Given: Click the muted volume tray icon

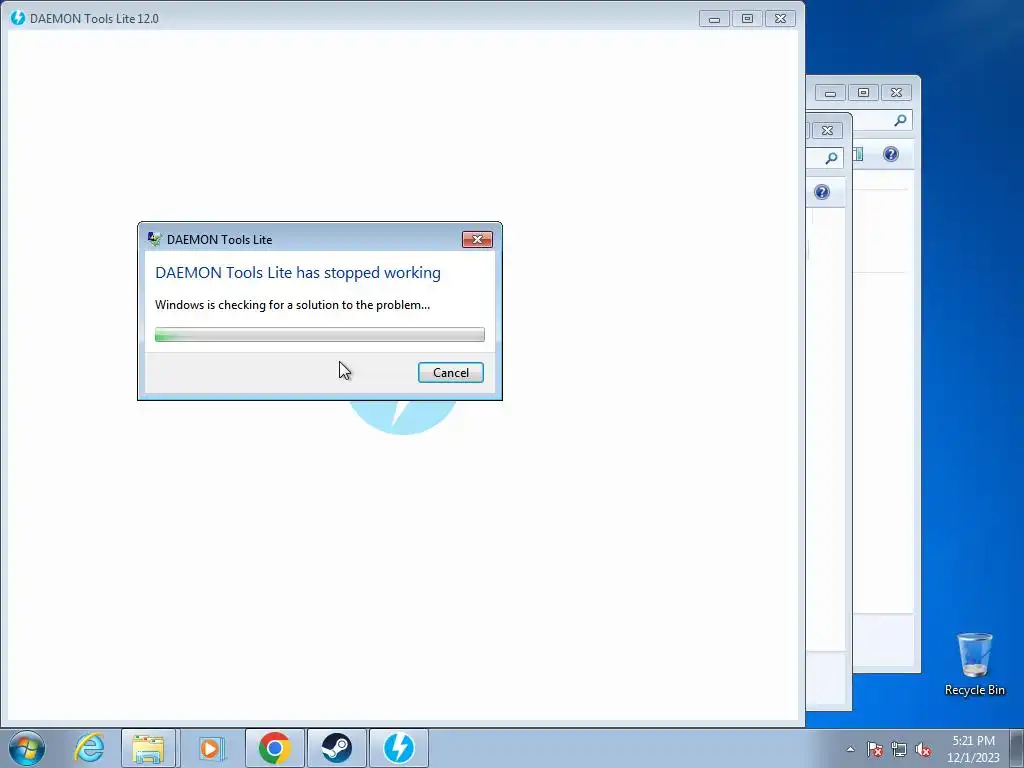Looking at the screenshot, I should click(923, 749).
